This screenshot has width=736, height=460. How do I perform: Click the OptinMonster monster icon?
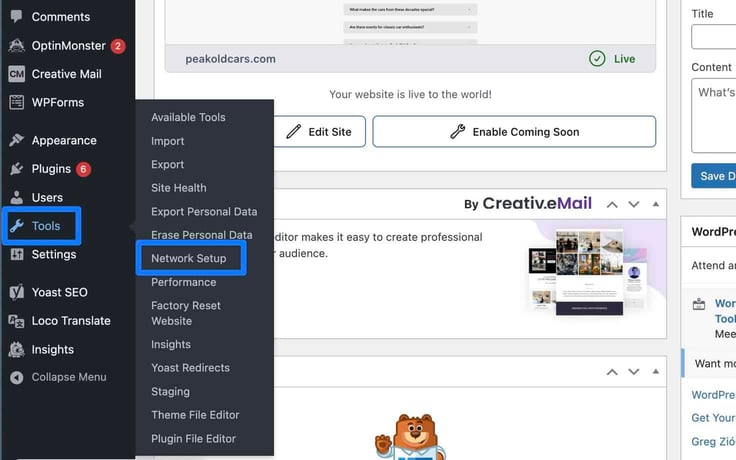coord(16,46)
